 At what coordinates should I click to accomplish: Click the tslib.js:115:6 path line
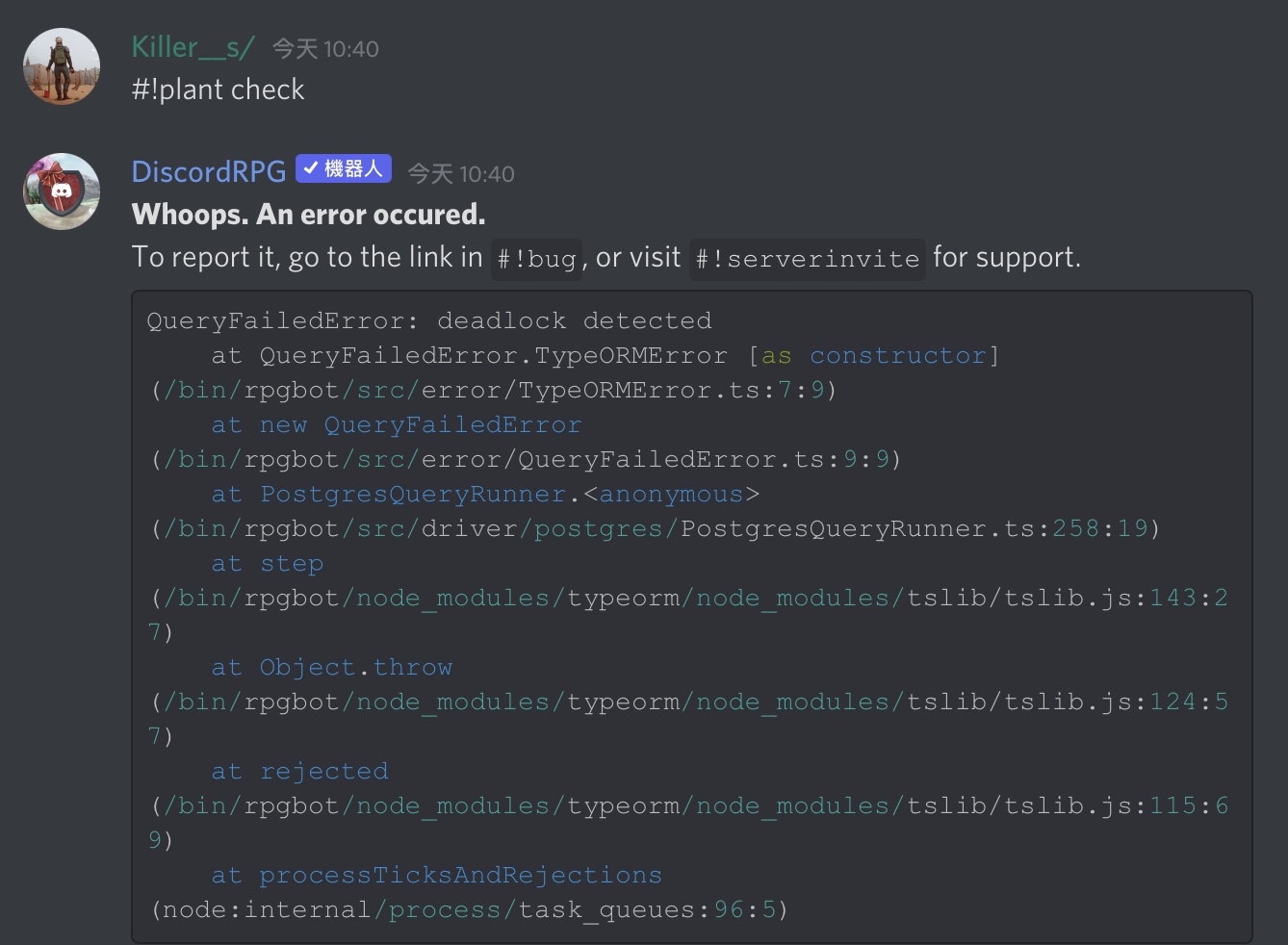pyautogui.click(x=689, y=805)
